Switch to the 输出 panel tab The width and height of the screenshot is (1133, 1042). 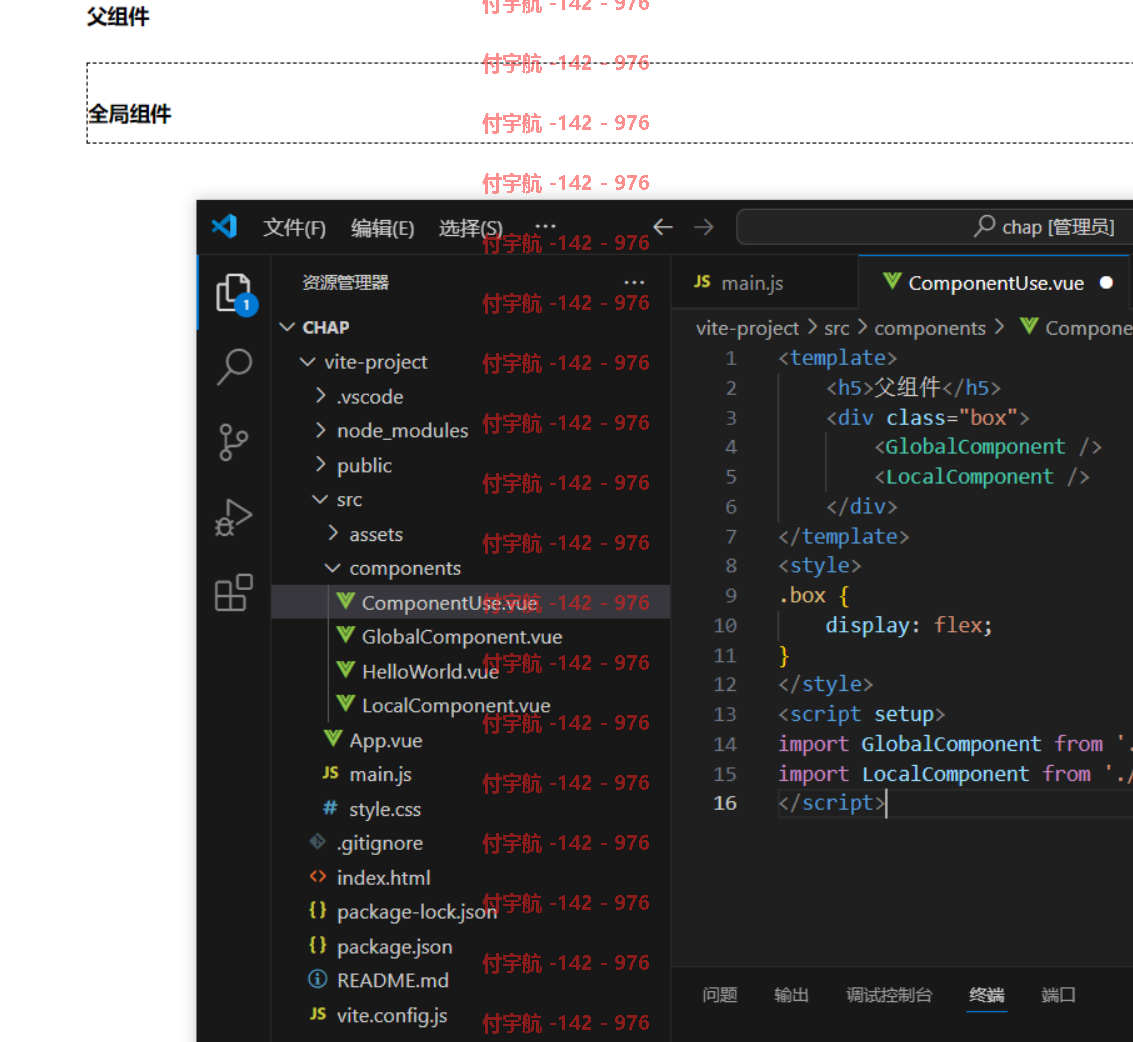tap(791, 995)
